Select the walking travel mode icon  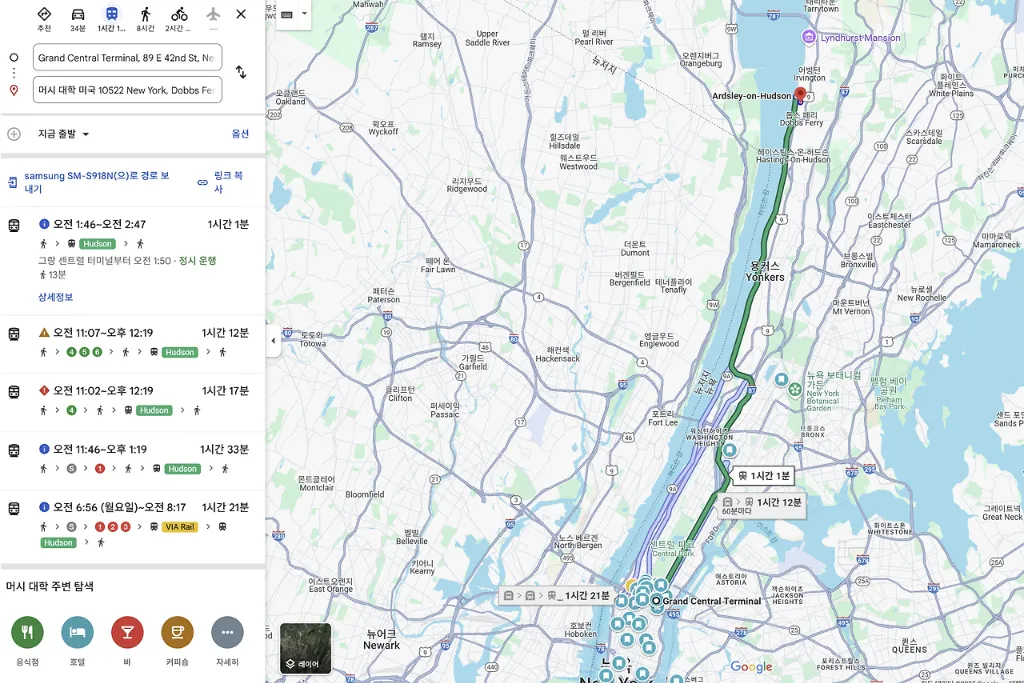146,15
